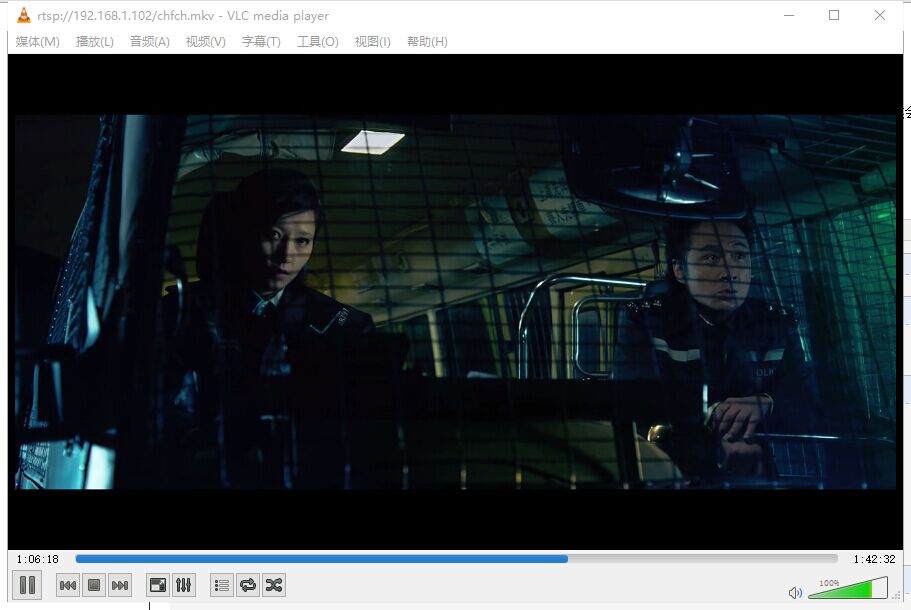
Task: Toggle shuffle random playback
Action: (274, 585)
